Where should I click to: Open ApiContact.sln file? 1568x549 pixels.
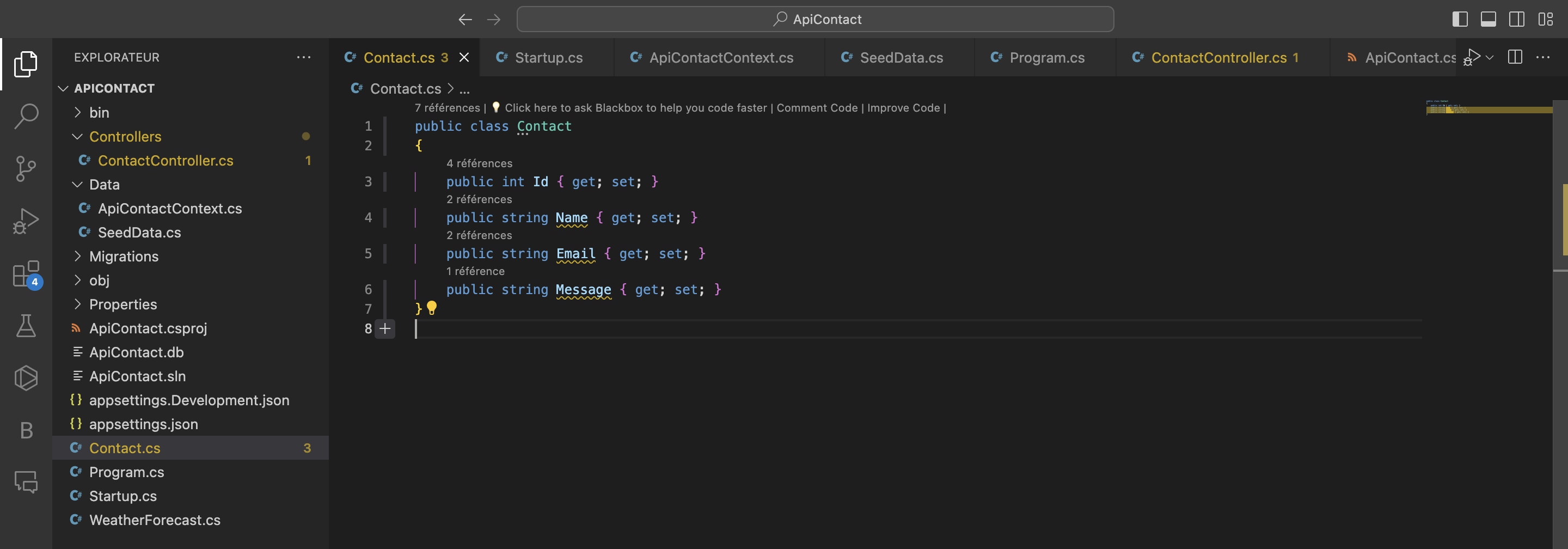click(x=191, y=376)
